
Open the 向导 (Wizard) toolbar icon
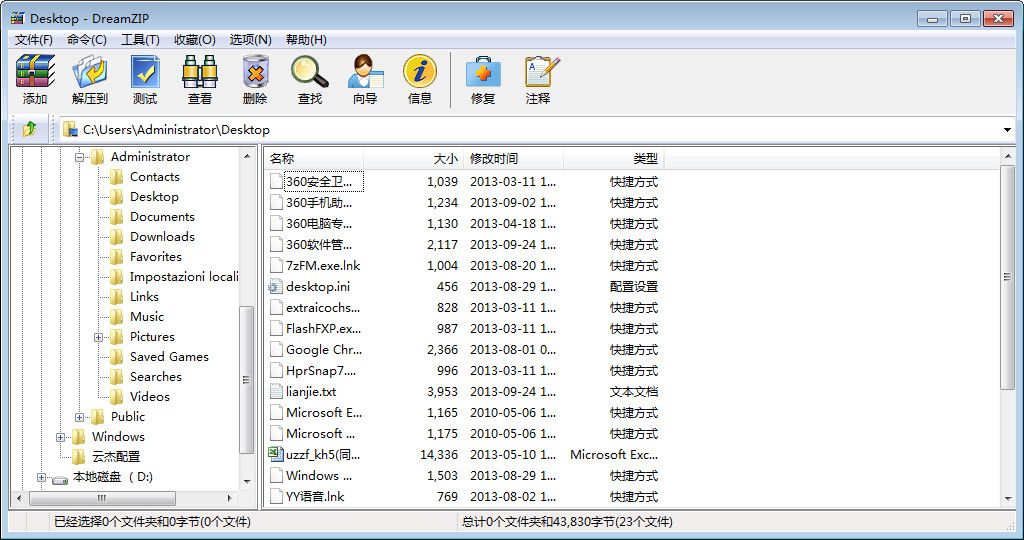[365, 72]
